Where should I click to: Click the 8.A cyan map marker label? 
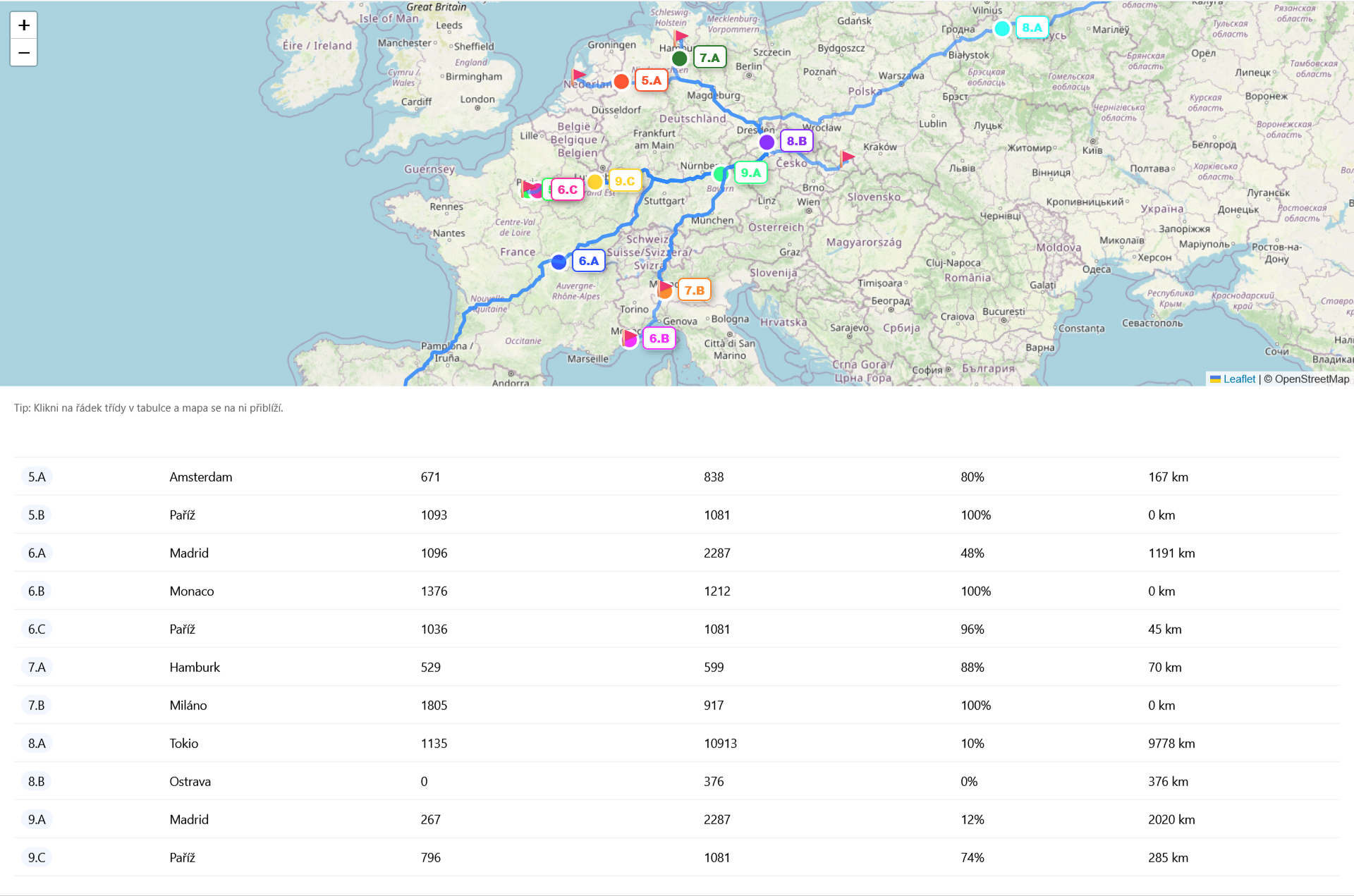click(x=1032, y=28)
